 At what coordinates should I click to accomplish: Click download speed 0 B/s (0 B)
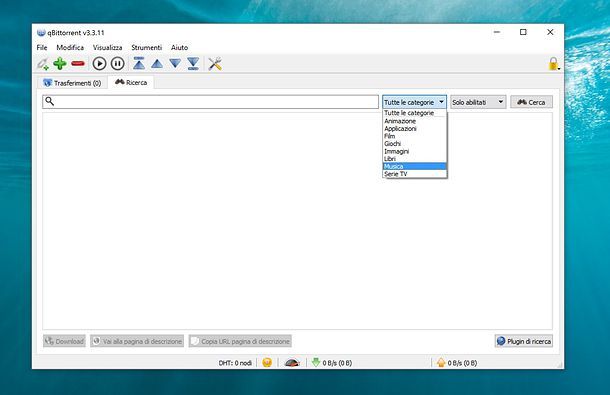(337, 363)
